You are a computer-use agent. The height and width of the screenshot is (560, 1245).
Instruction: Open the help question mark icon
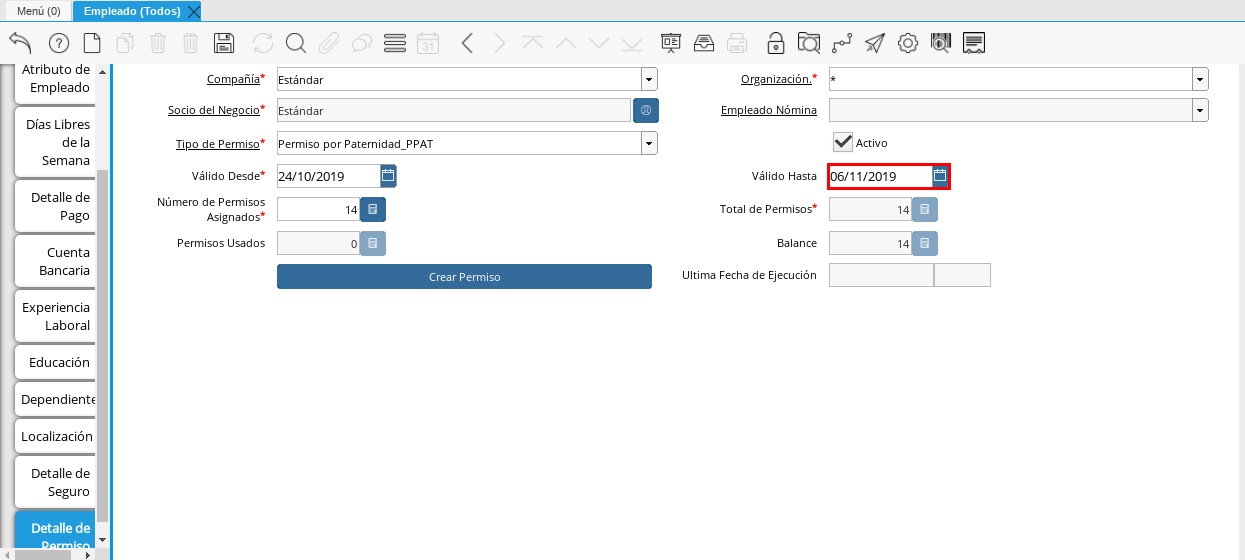tap(58, 43)
